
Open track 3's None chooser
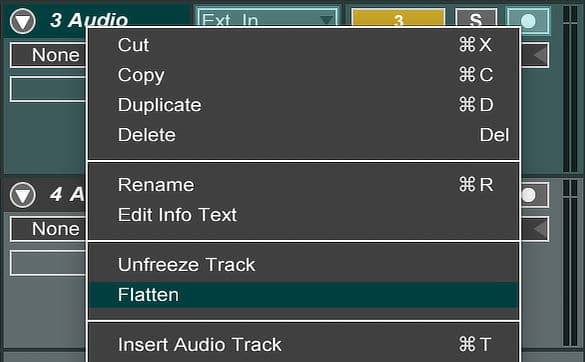pyautogui.click(x=49, y=55)
